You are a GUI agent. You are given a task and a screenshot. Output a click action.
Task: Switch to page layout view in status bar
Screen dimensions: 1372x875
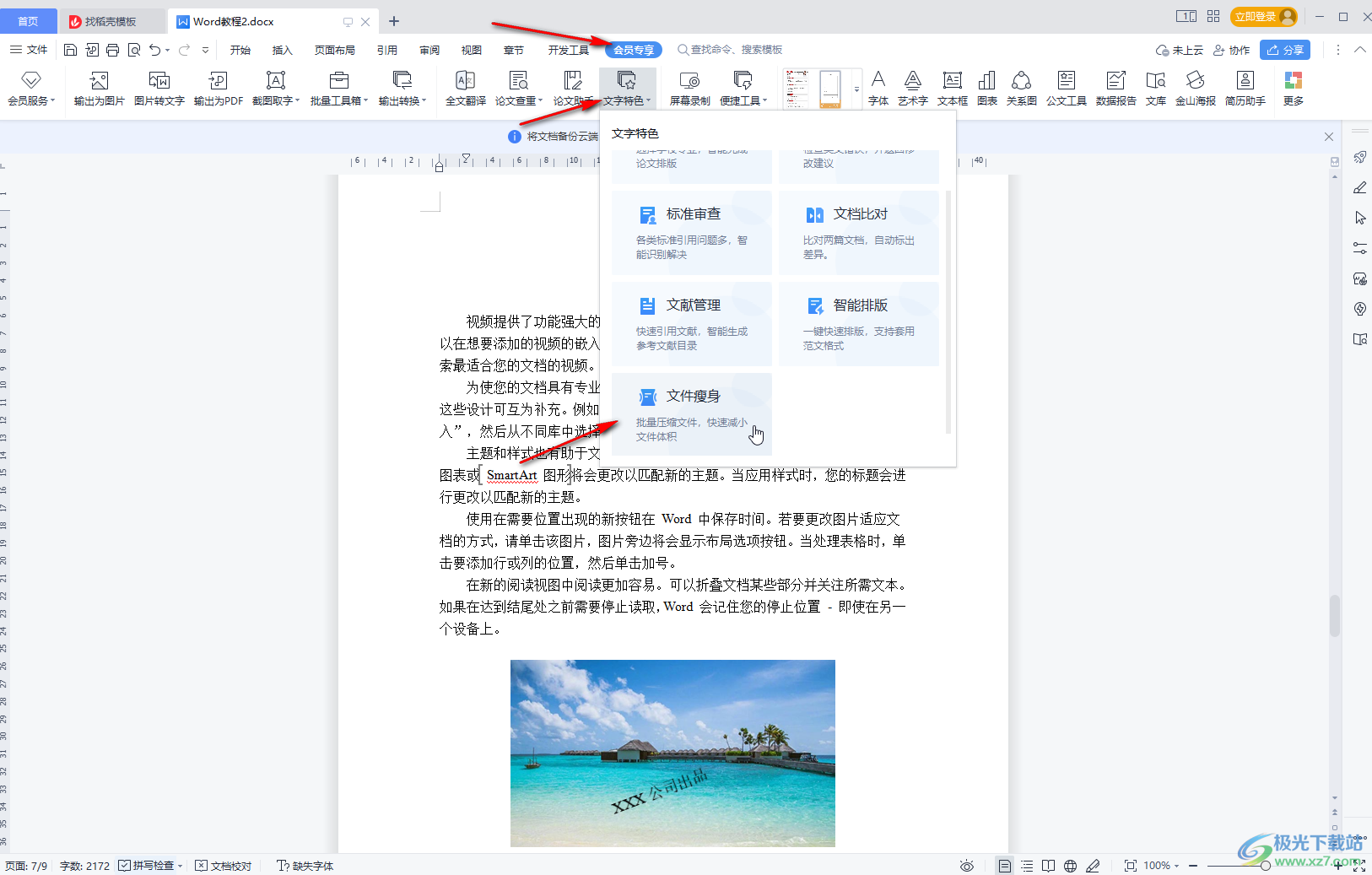click(1004, 866)
